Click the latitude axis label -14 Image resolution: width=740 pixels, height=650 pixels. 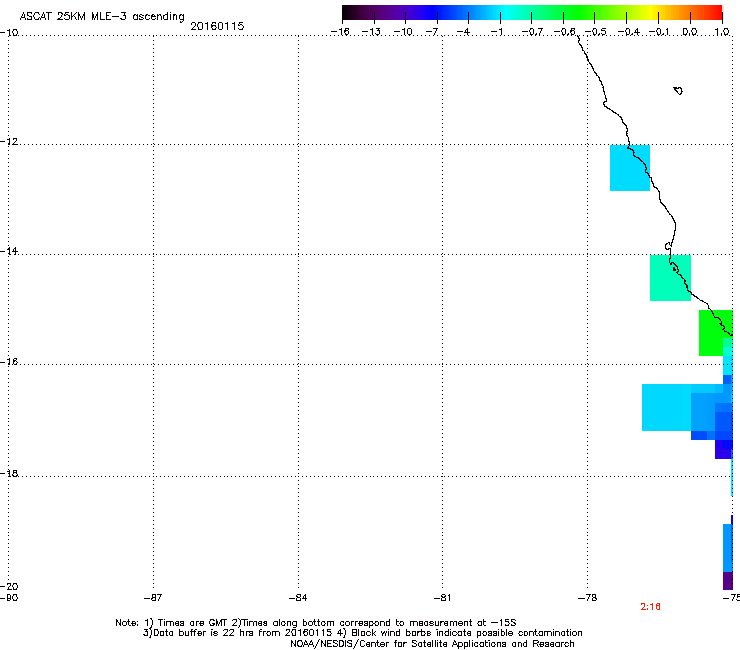point(9,251)
